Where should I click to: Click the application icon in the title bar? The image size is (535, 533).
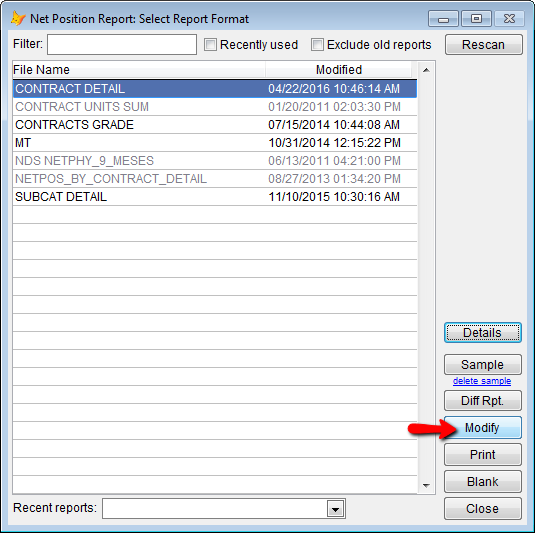tap(18, 18)
